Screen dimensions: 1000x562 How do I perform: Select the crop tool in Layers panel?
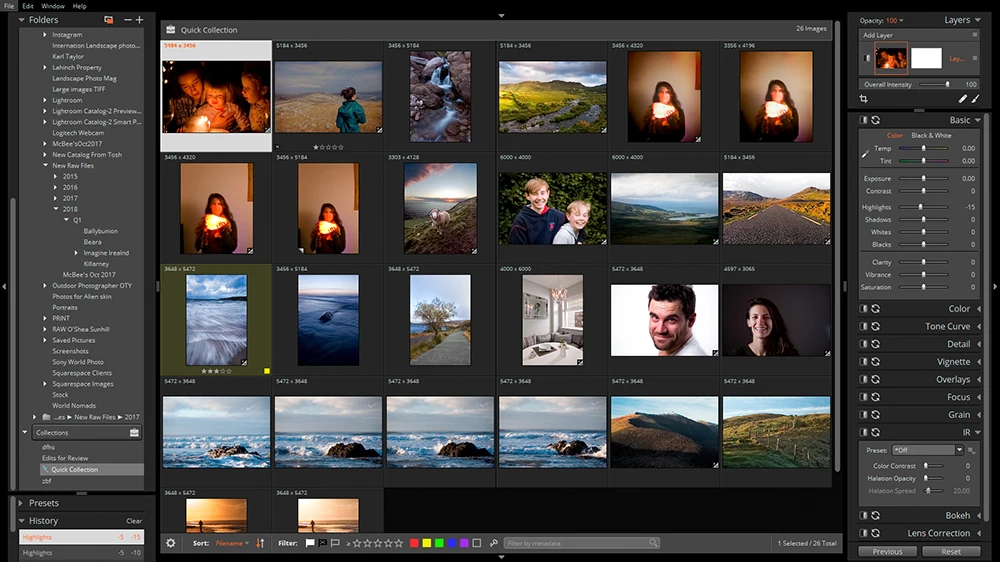coord(864,99)
